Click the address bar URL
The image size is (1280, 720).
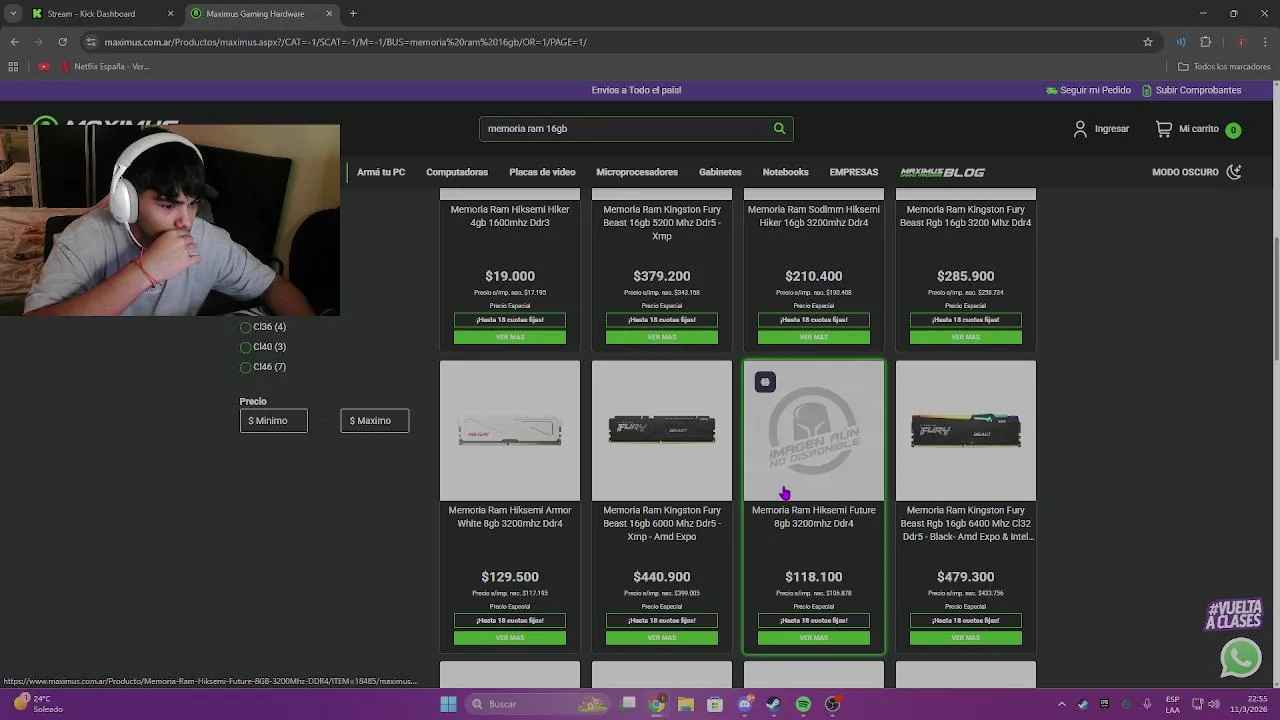[x=345, y=42]
